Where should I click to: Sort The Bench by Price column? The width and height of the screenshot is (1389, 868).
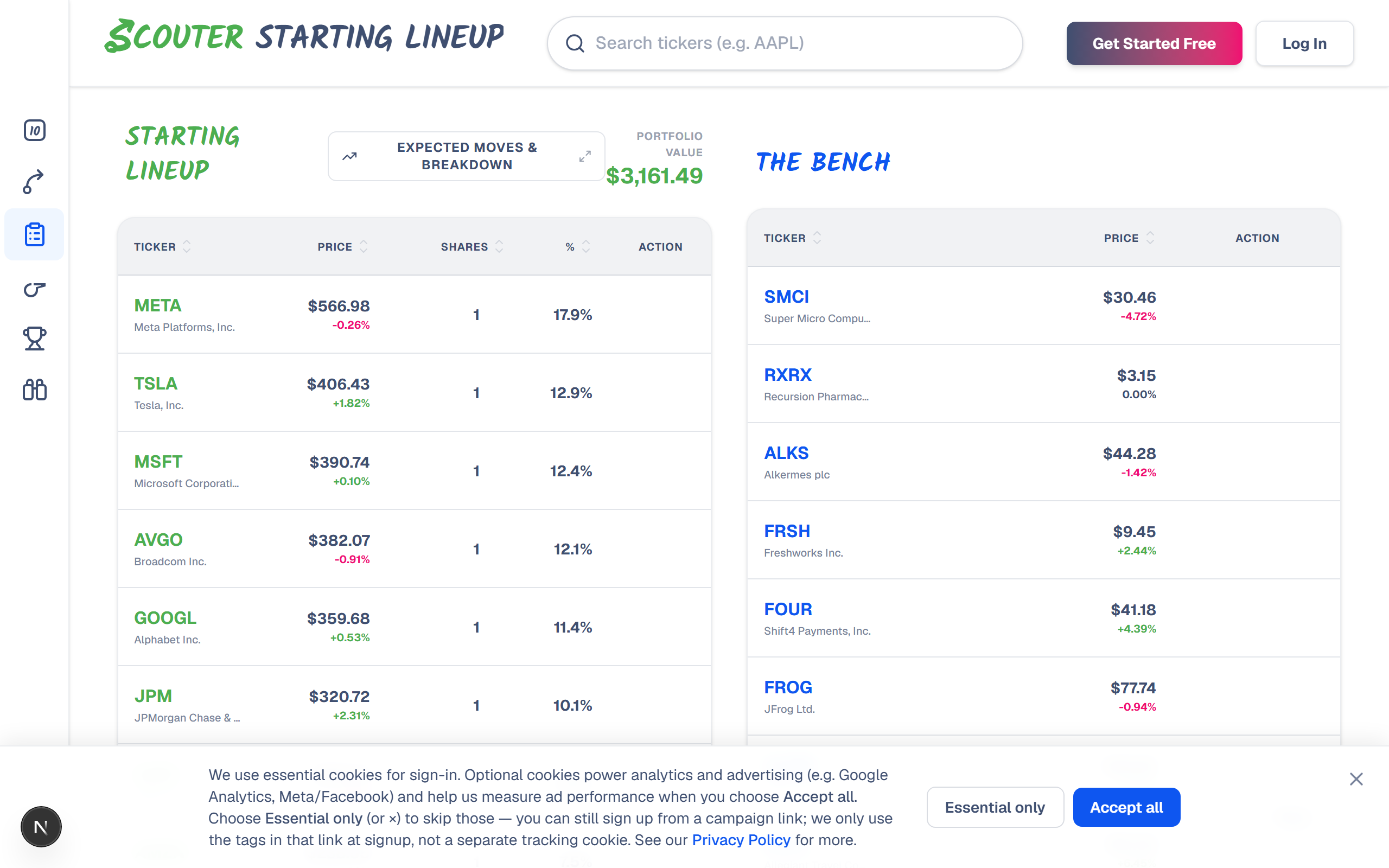[1129, 238]
